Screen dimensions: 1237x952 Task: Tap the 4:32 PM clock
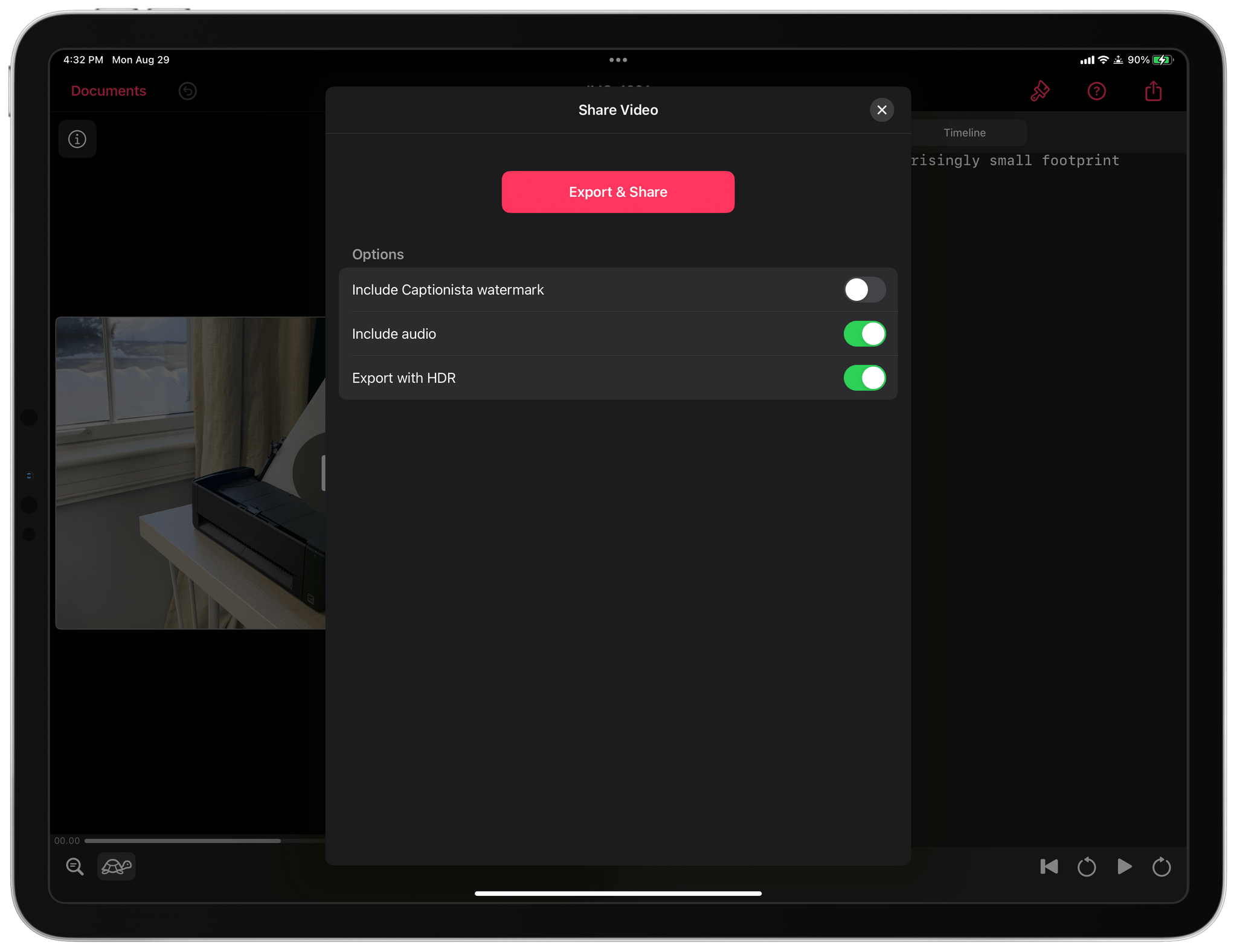pyautogui.click(x=83, y=60)
